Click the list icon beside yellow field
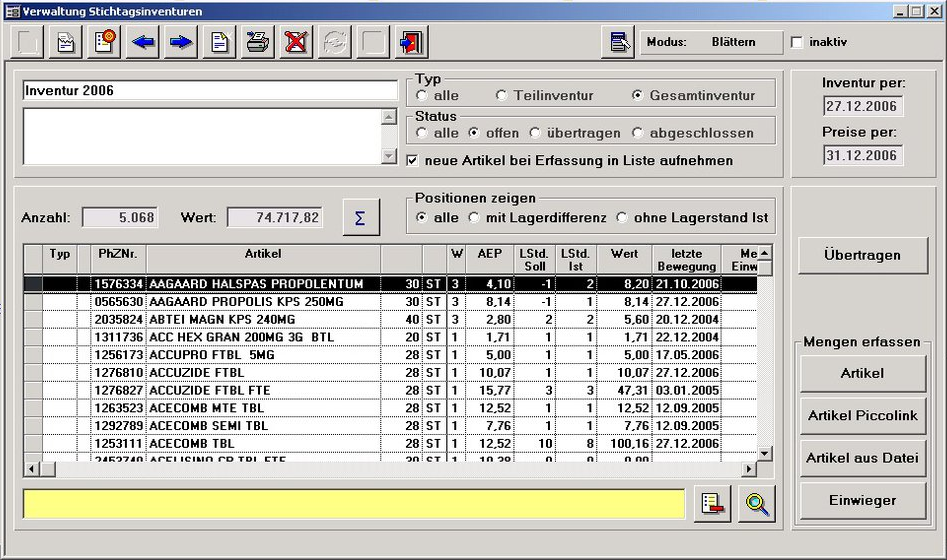The height and width of the screenshot is (560, 947). 714,504
